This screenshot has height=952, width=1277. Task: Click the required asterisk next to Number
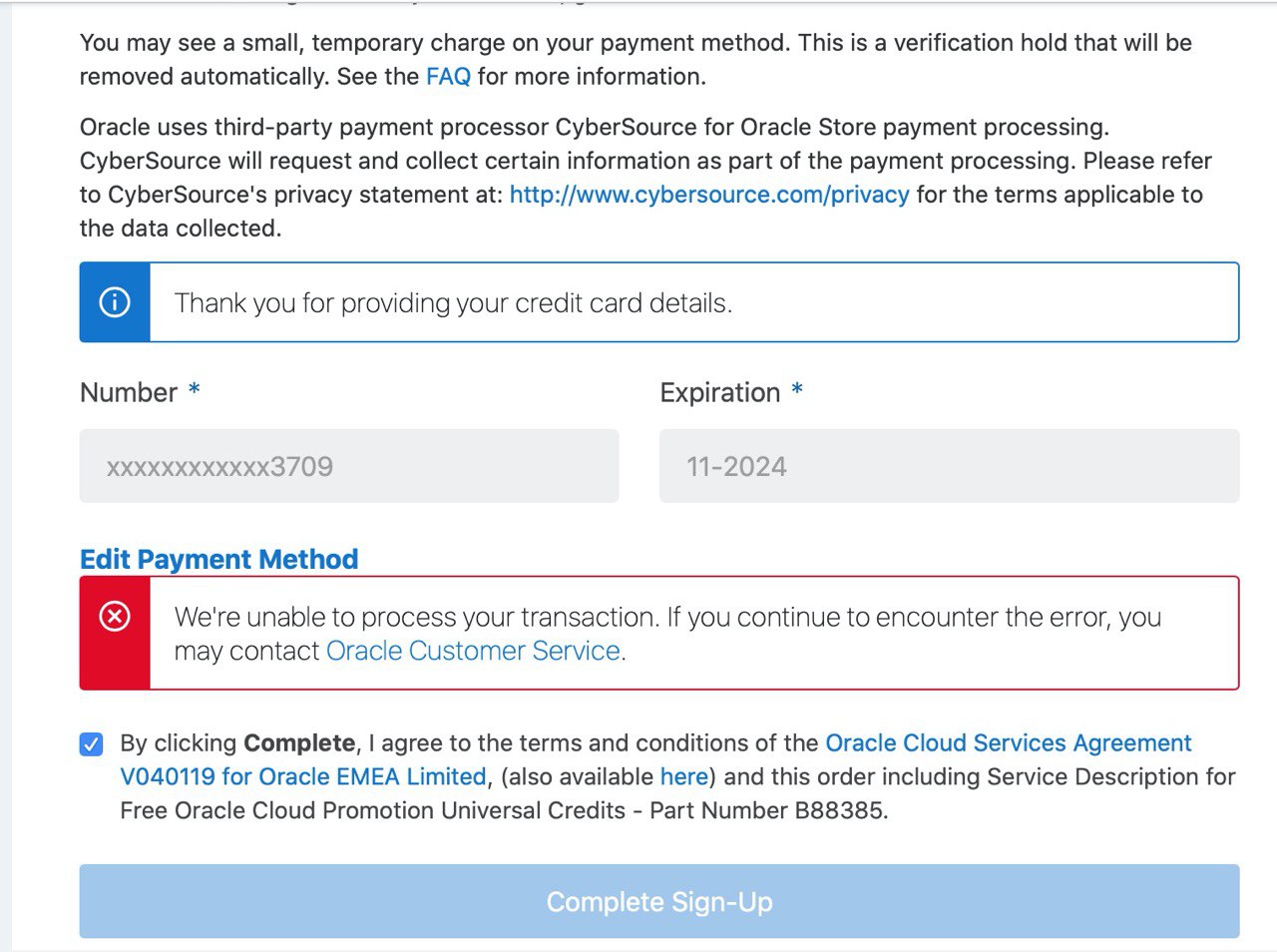[195, 391]
